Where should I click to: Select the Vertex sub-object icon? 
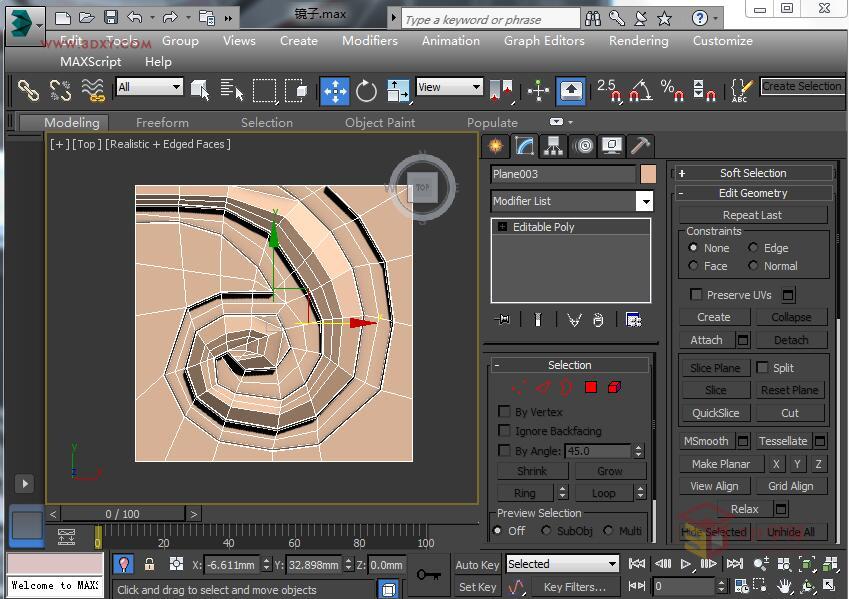(x=521, y=387)
